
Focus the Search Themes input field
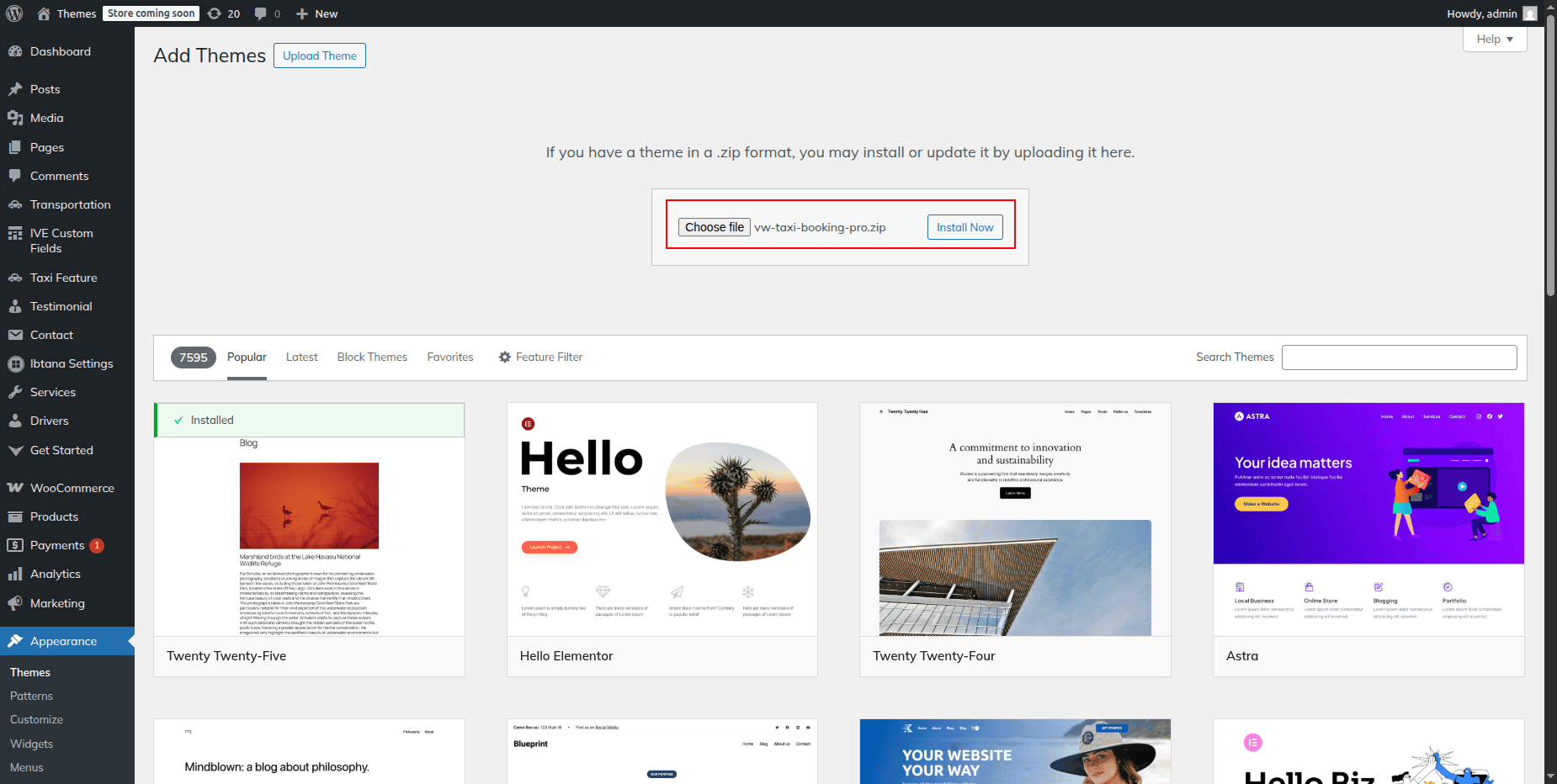coord(1399,357)
